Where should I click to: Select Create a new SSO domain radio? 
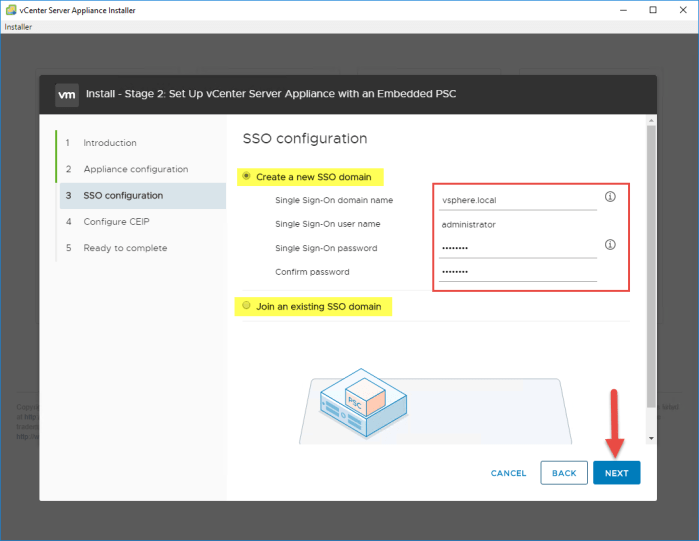tap(246, 176)
